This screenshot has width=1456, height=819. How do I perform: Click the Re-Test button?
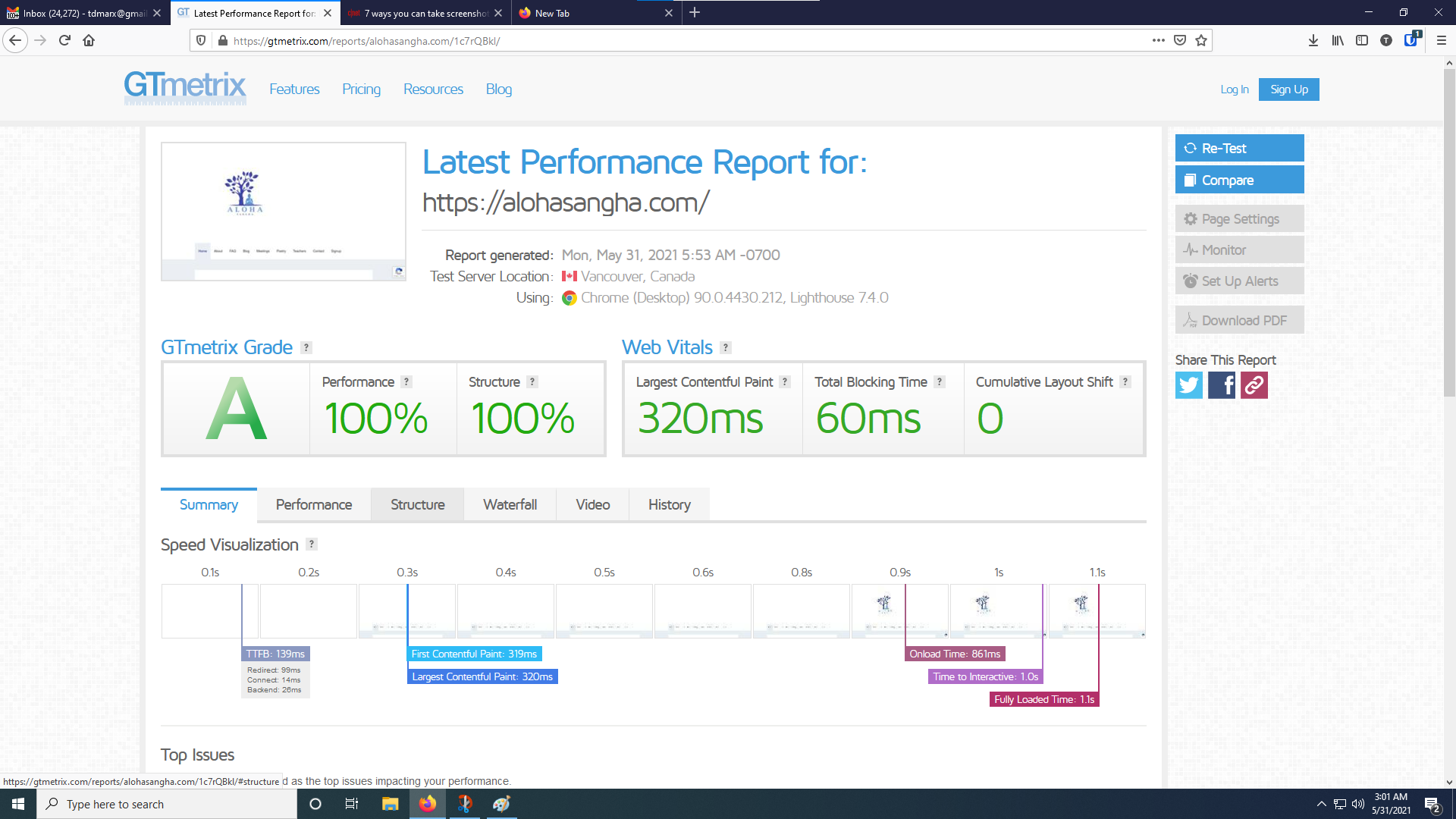pos(1239,148)
